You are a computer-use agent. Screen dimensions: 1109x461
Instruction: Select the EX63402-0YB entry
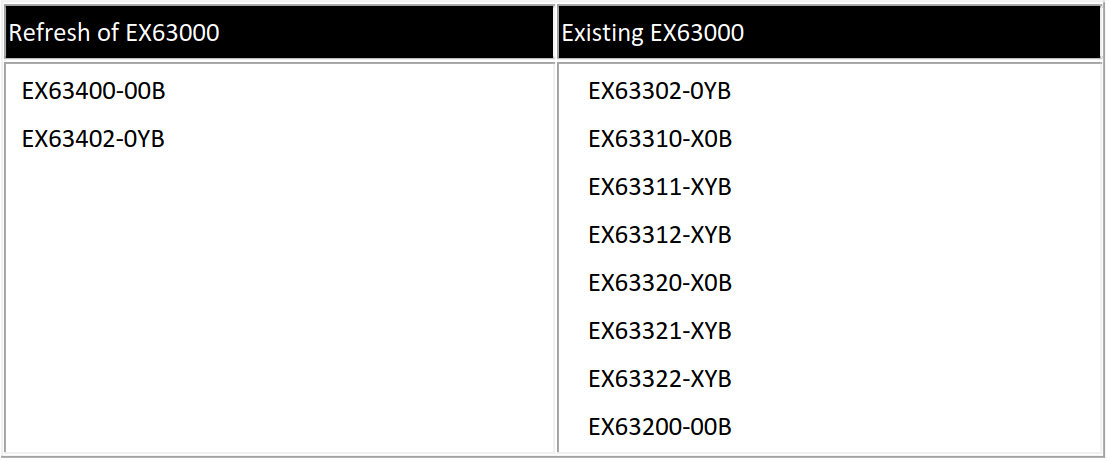point(93,139)
